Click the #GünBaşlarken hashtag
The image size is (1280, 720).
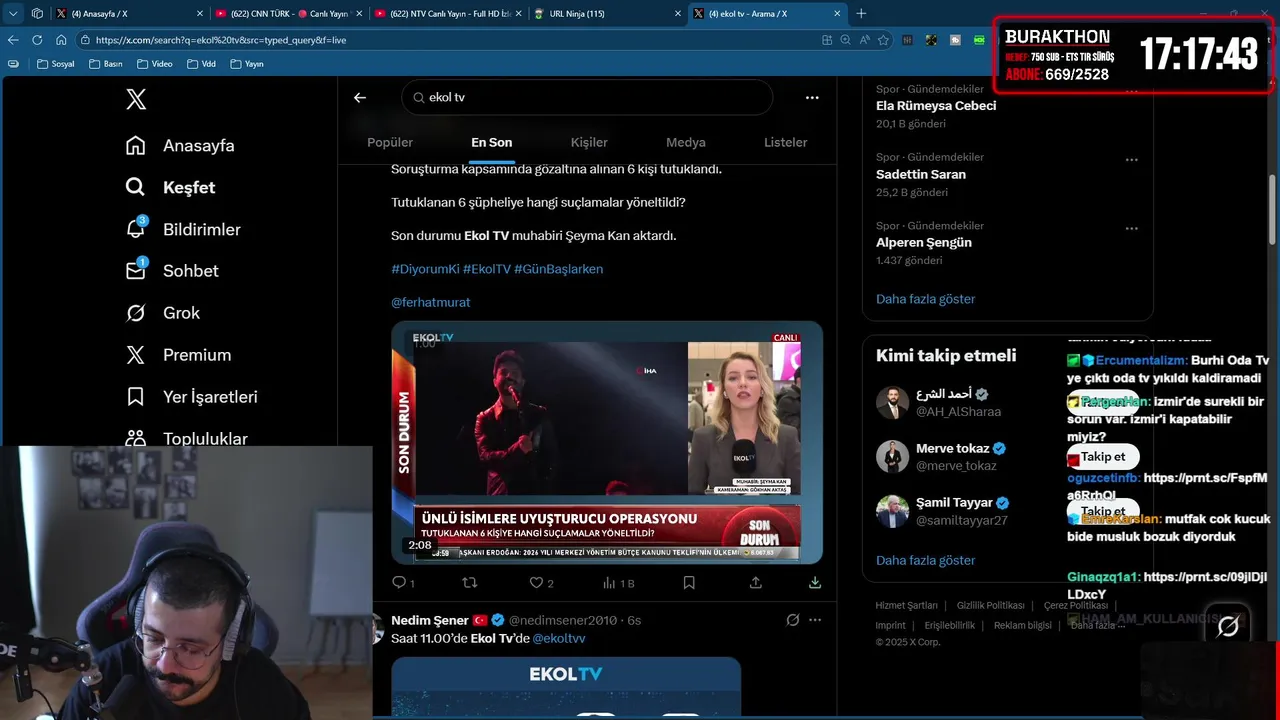point(558,269)
